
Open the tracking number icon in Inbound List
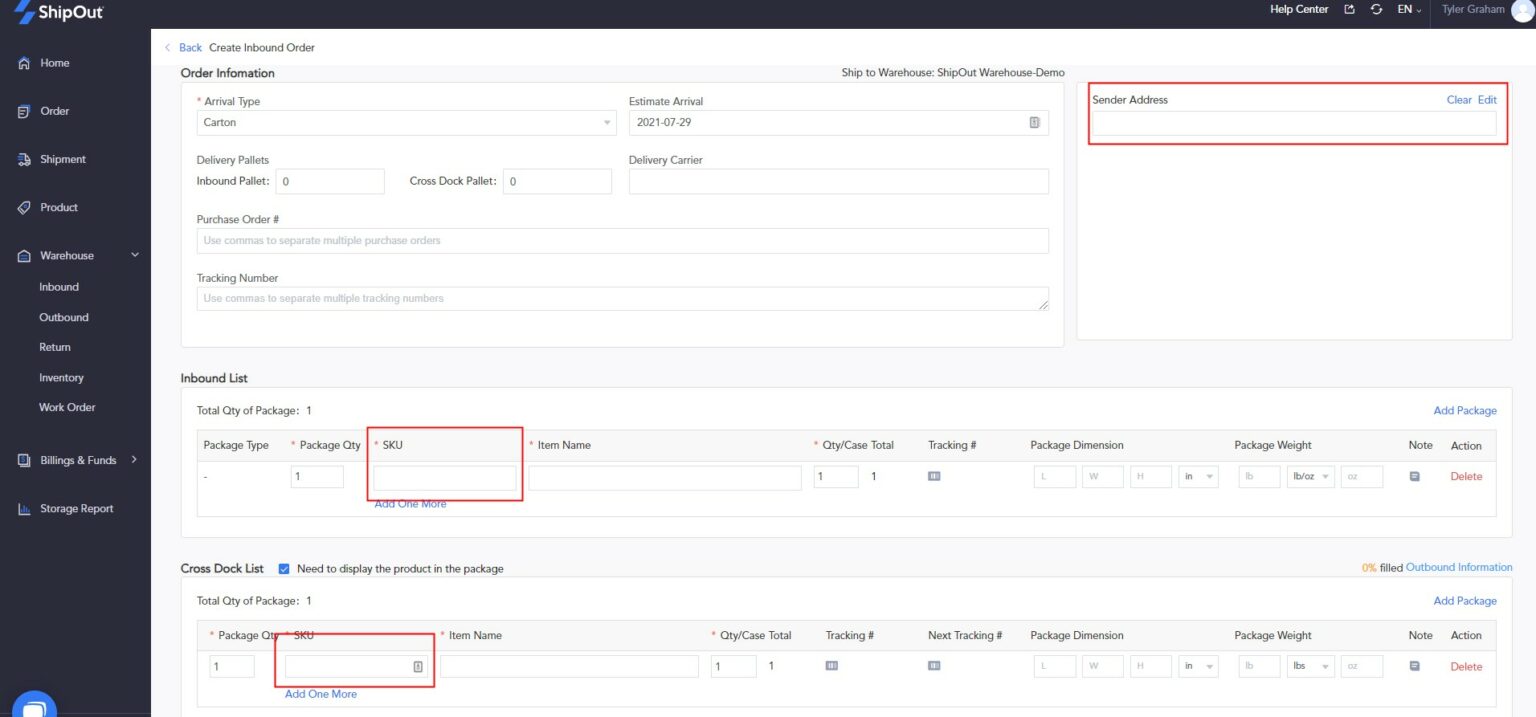(933, 476)
